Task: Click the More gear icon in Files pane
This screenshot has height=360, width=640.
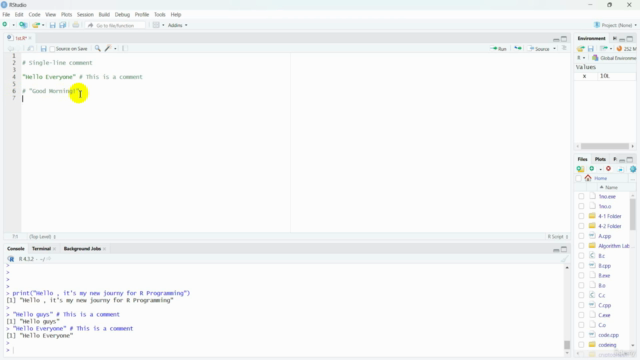Action: pyautogui.click(x=633, y=169)
